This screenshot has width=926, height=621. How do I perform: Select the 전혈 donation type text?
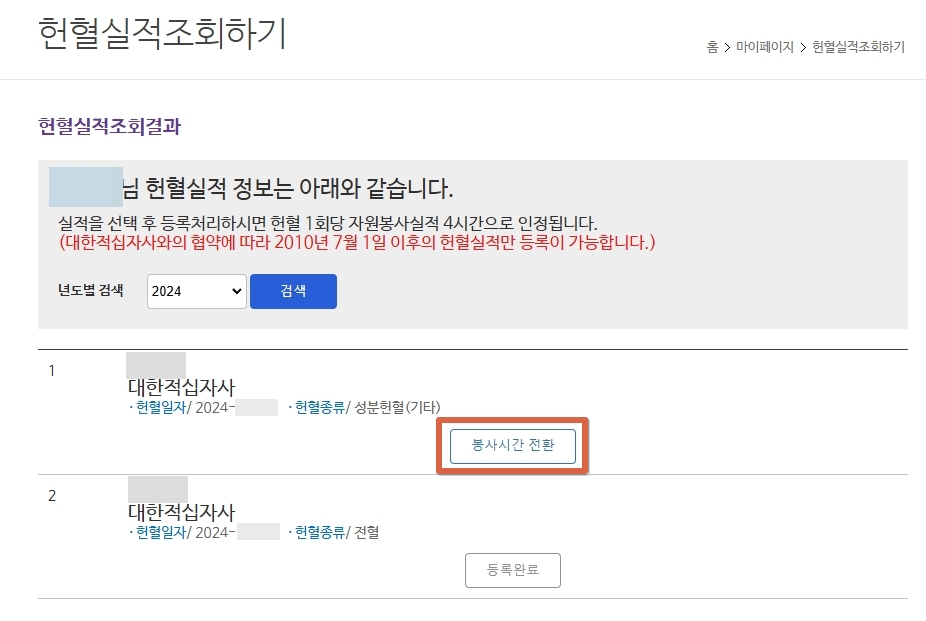pyautogui.click(x=367, y=533)
